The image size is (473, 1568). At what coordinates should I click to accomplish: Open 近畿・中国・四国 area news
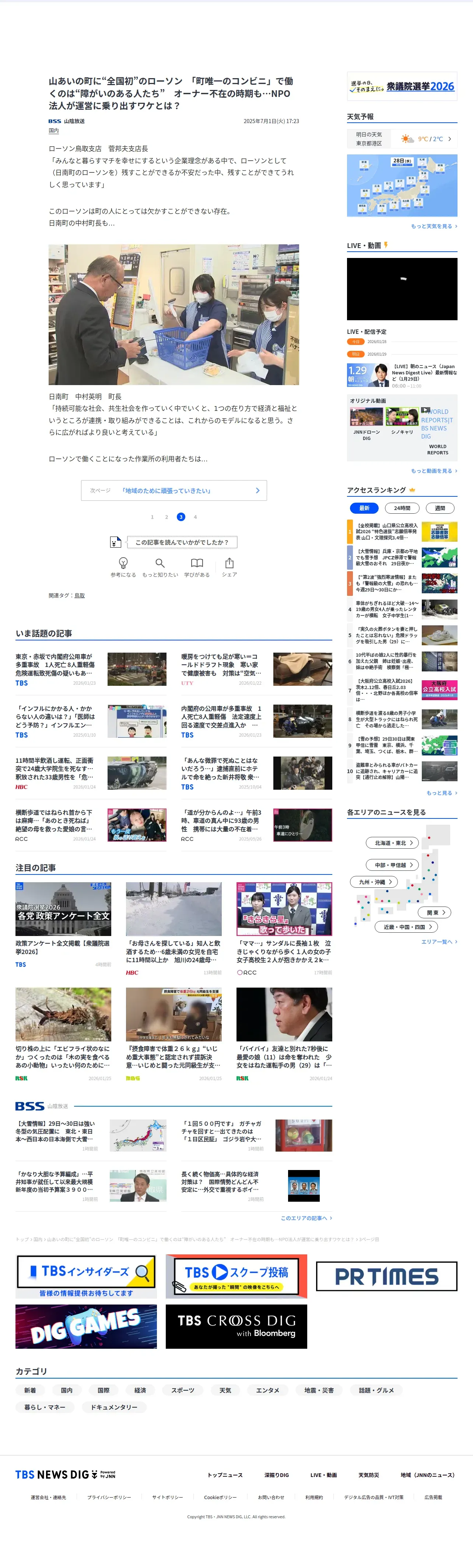[407, 927]
